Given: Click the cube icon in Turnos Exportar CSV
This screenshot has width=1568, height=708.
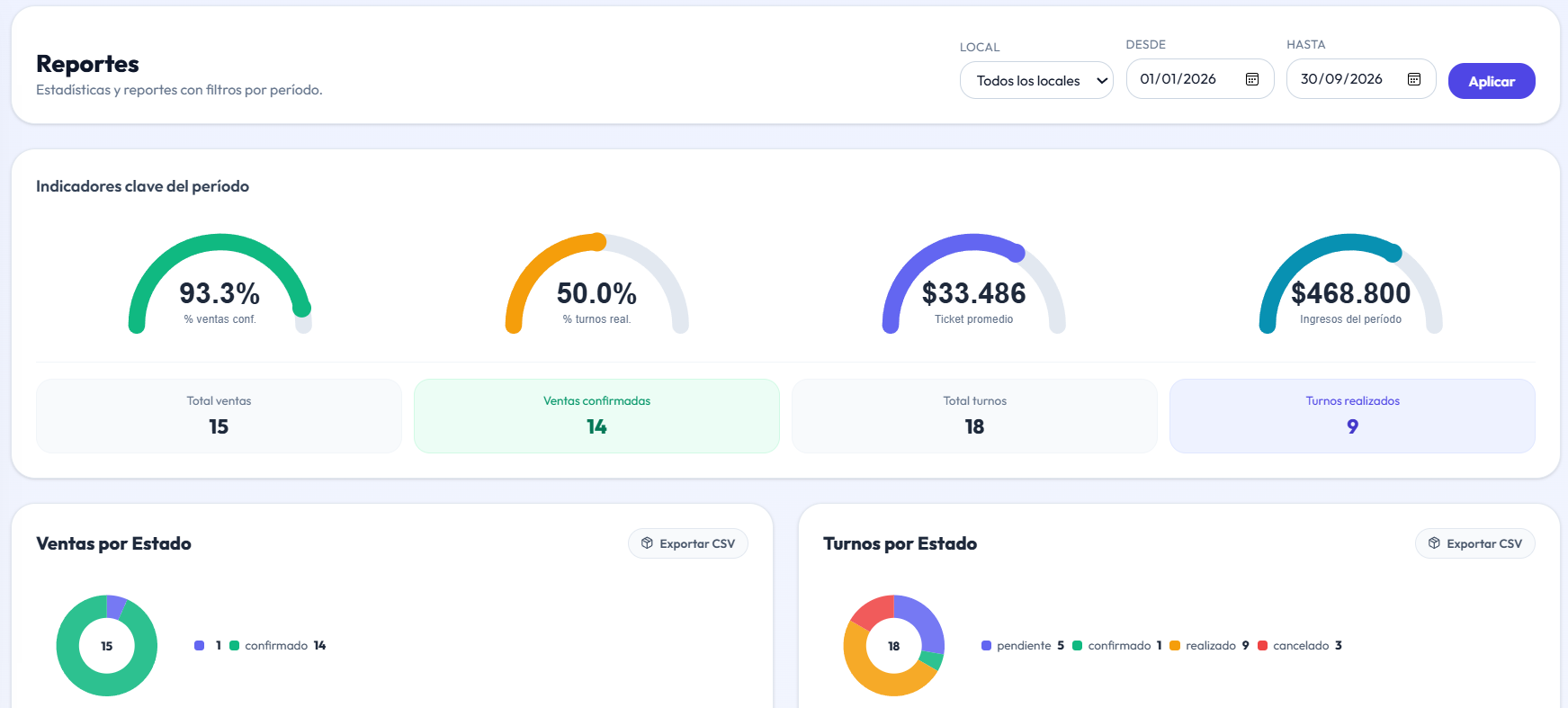Looking at the screenshot, I should 1434,543.
